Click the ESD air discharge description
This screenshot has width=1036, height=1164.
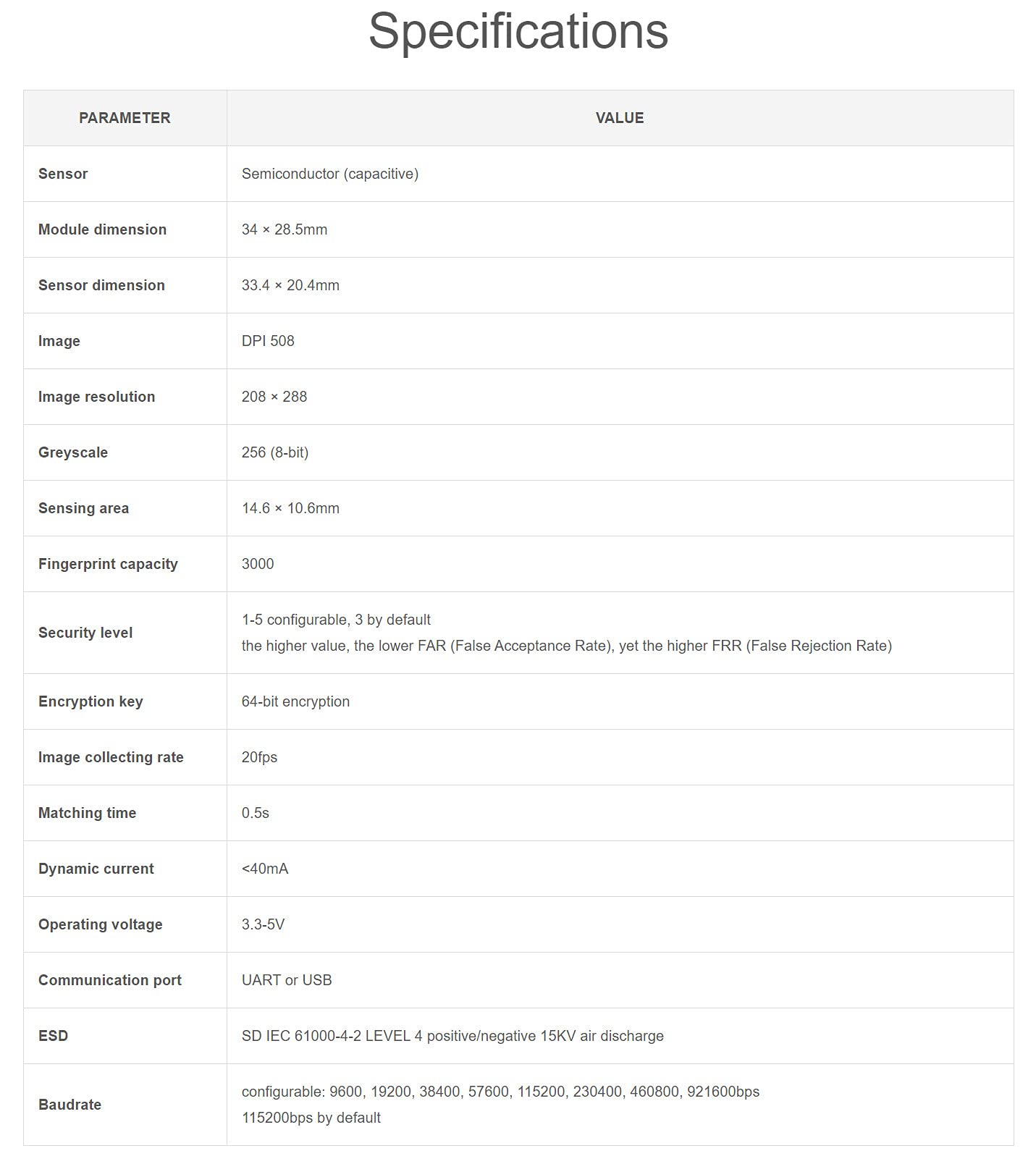[x=452, y=1036]
